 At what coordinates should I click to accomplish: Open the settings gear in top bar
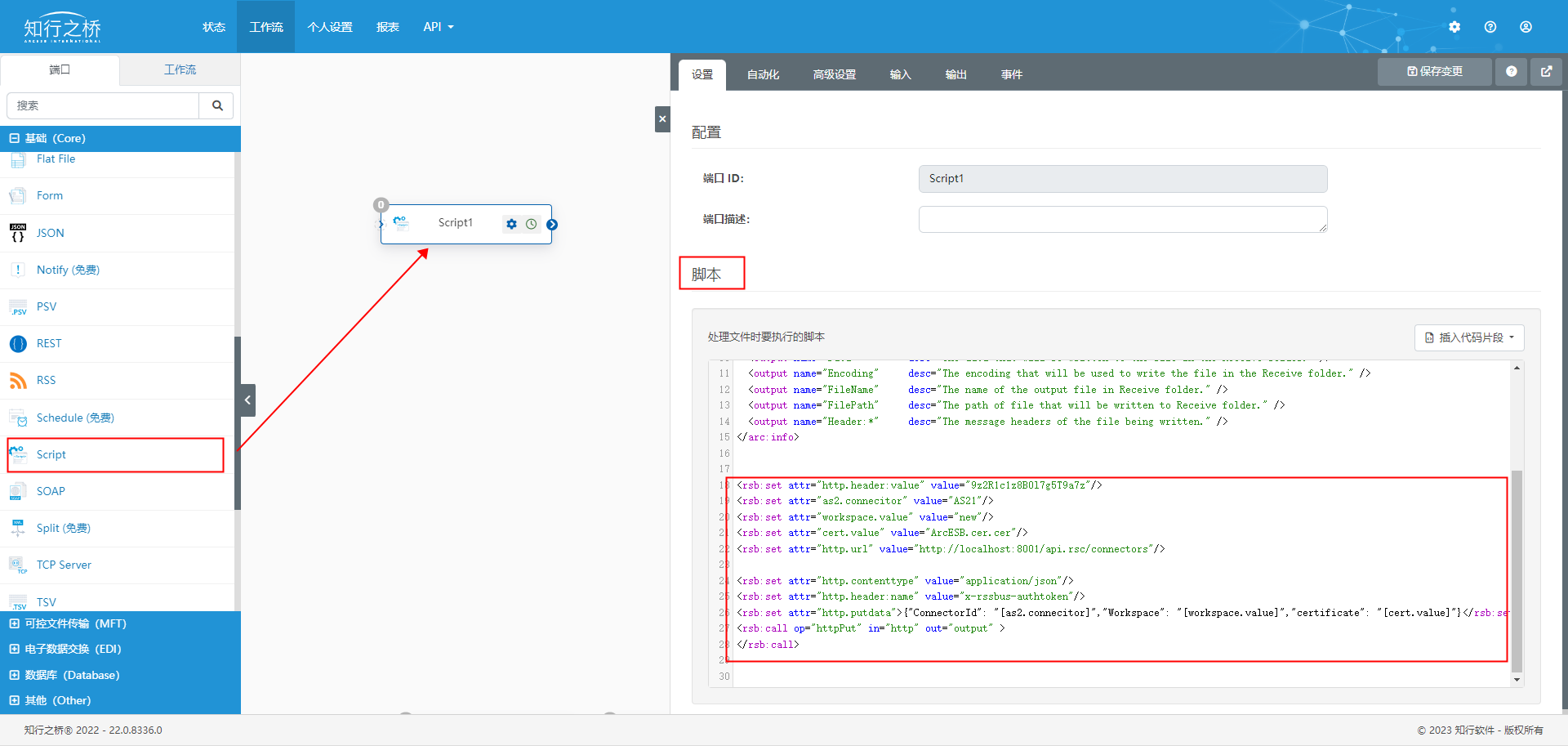[x=1454, y=27]
